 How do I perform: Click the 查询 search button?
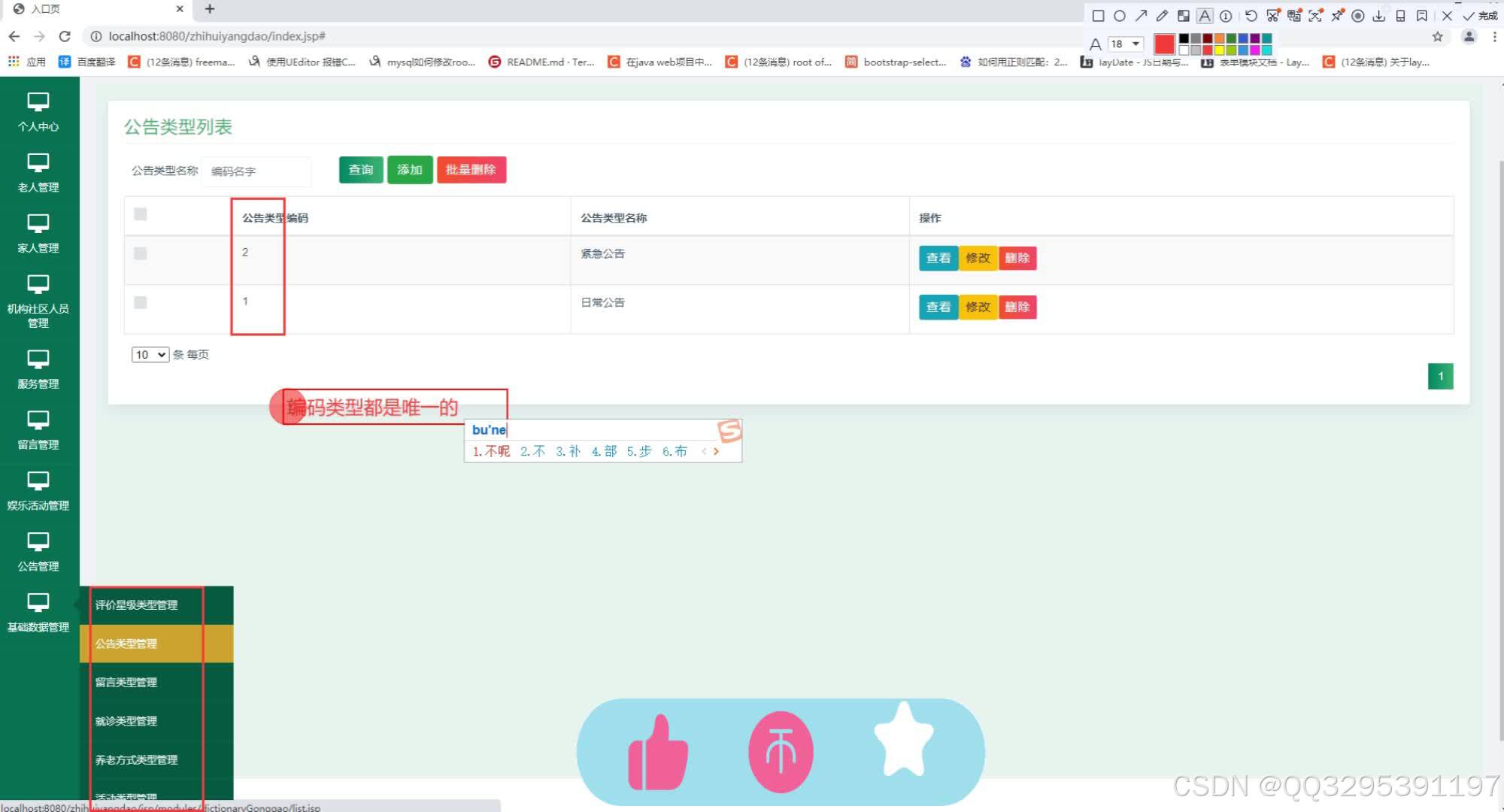tap(359, 169)
